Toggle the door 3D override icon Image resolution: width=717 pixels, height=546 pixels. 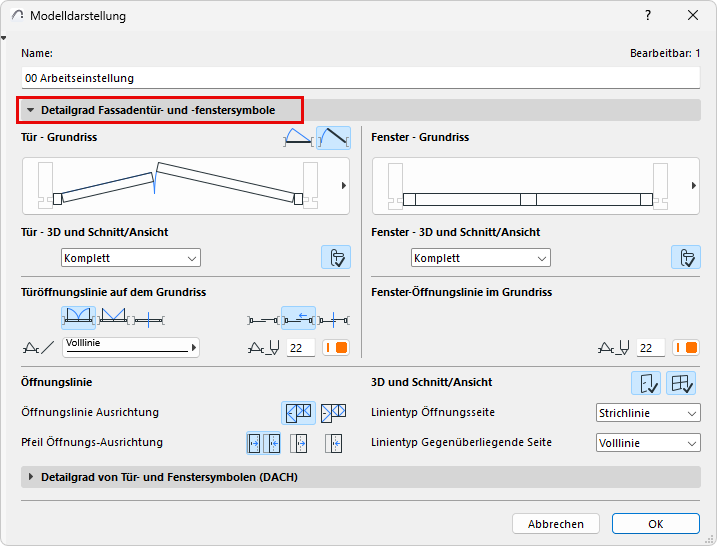coord(335,258)
